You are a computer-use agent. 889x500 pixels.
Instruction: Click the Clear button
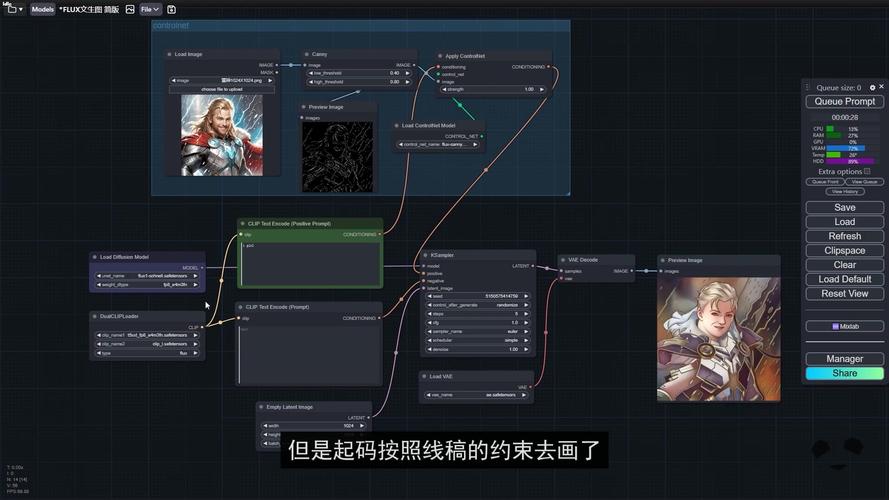pos(844,265)
